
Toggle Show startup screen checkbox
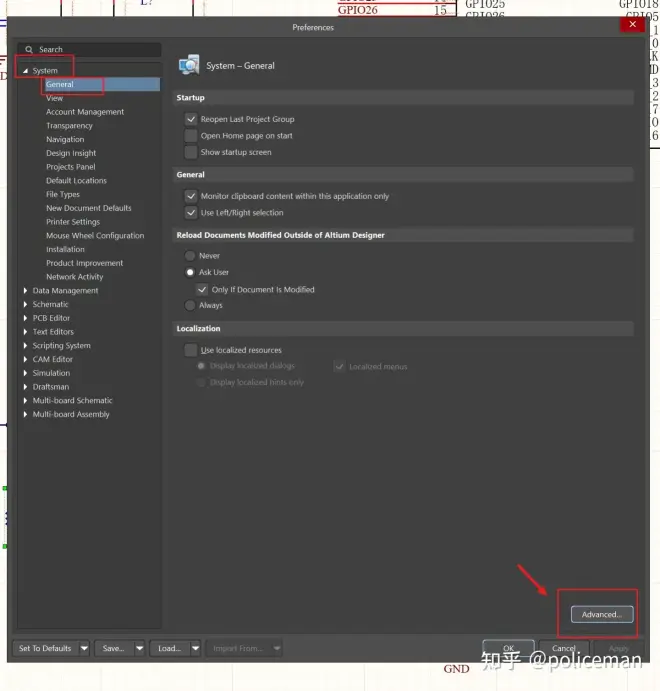(x=191, y=152)
